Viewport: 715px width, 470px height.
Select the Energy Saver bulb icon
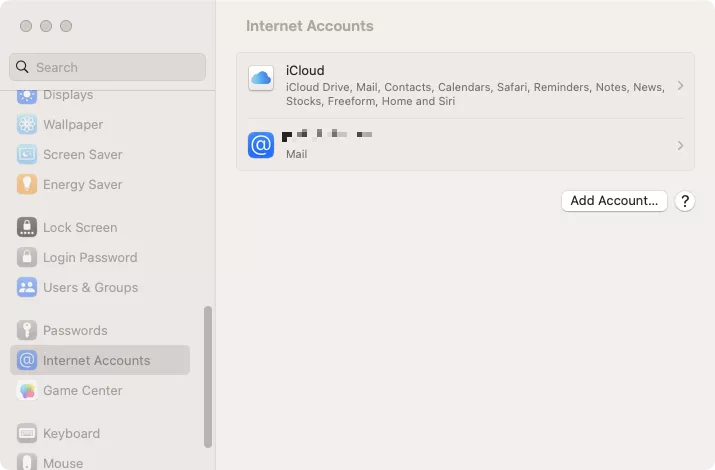coord(27,185)
